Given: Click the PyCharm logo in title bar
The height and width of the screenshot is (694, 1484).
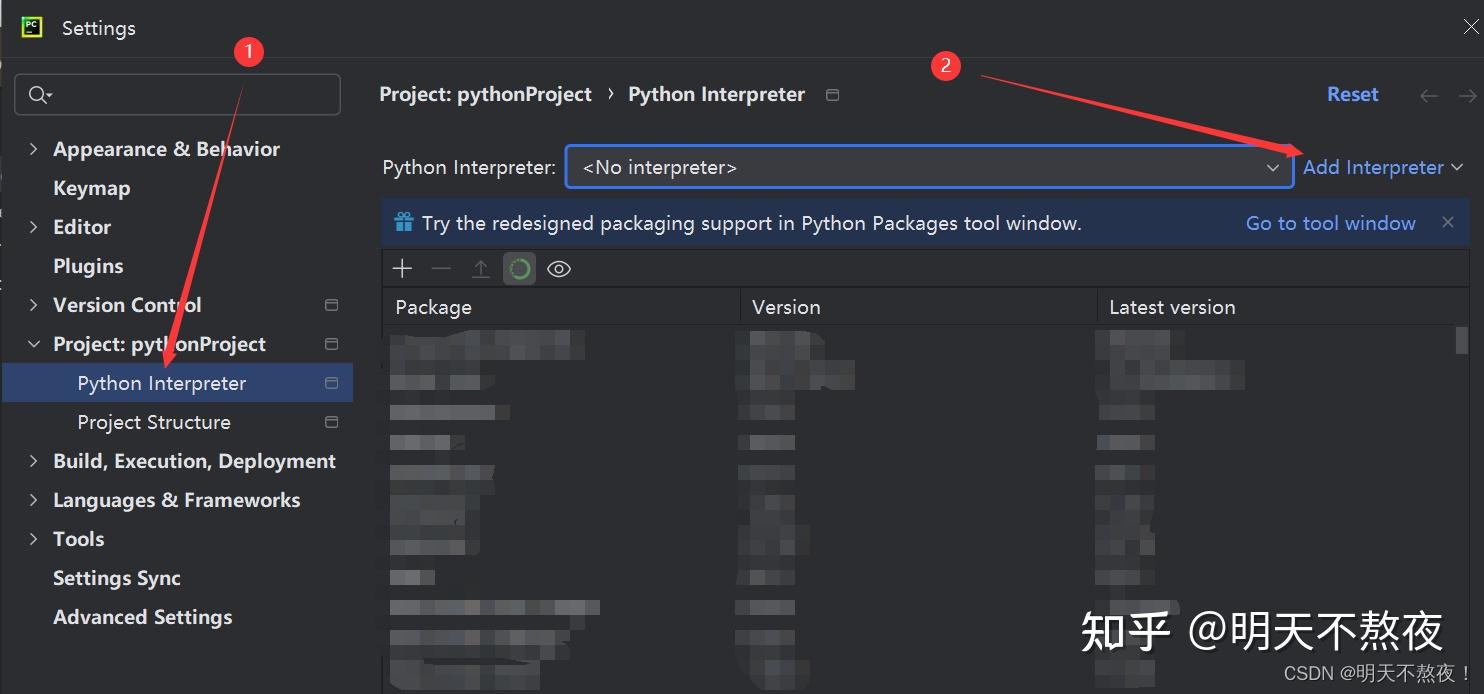Looking at the screenshot, I should 32,27.
